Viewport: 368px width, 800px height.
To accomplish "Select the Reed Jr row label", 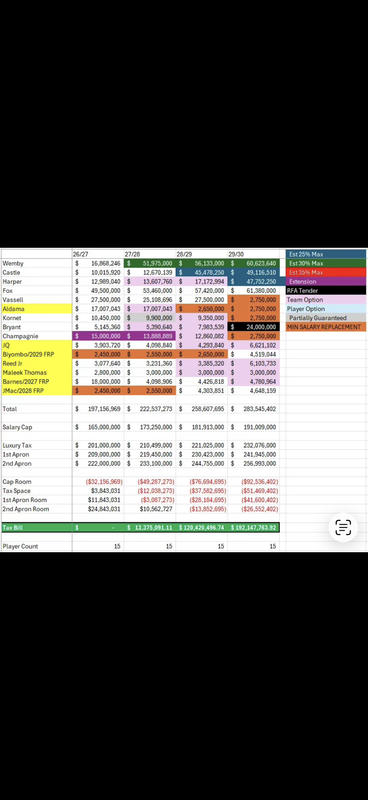I will (36, 363).
